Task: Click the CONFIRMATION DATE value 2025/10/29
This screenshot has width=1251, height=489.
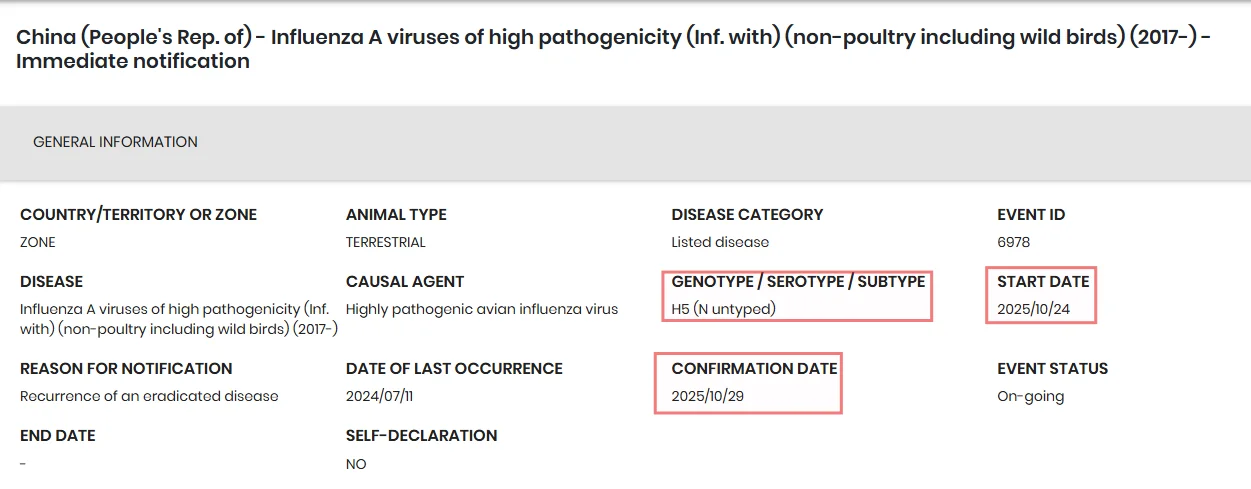Action: pyautogui.click(x=707, y=396)
